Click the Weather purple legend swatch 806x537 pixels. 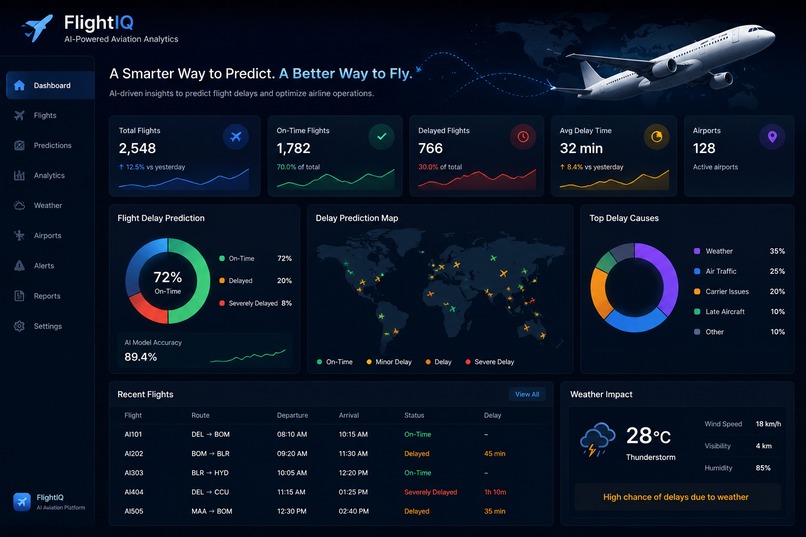pyautogui.click(x=697, y=251)
